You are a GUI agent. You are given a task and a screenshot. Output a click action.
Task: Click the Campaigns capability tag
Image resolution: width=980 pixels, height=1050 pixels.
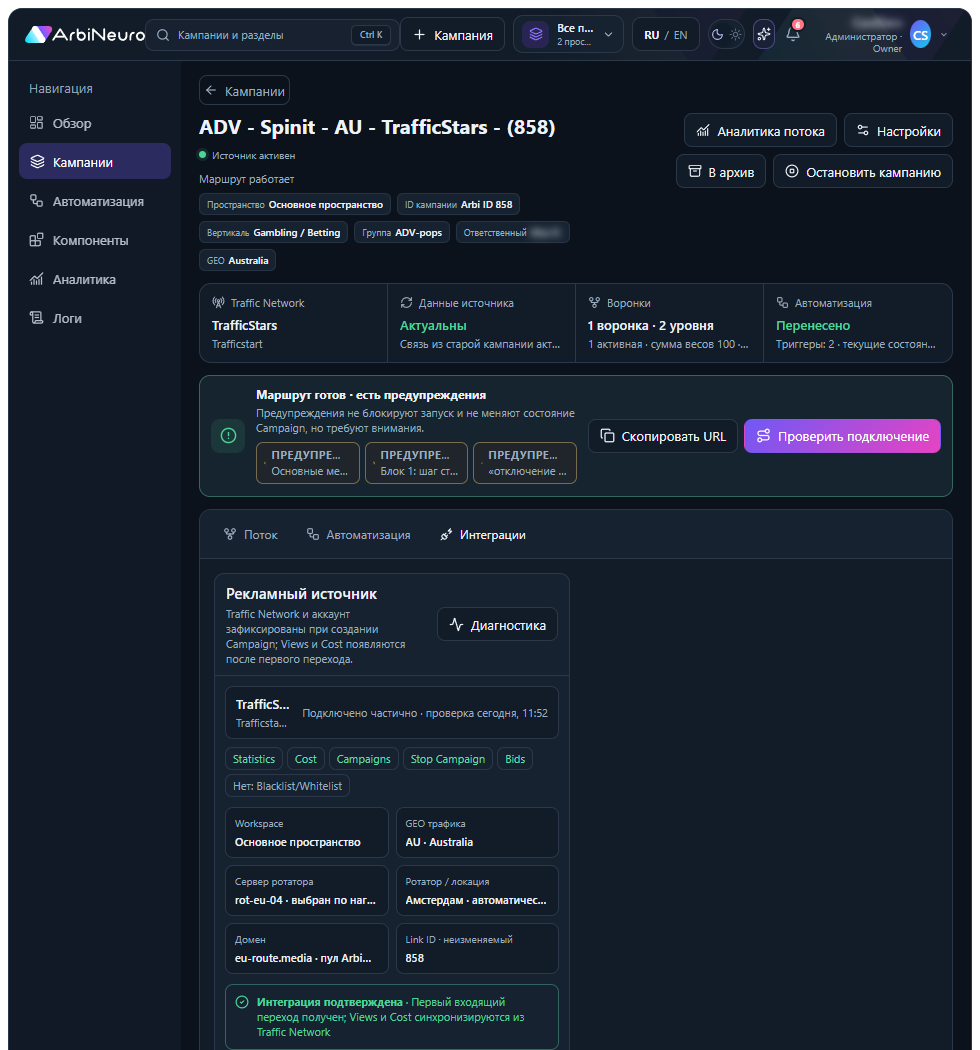click(364, 759)
